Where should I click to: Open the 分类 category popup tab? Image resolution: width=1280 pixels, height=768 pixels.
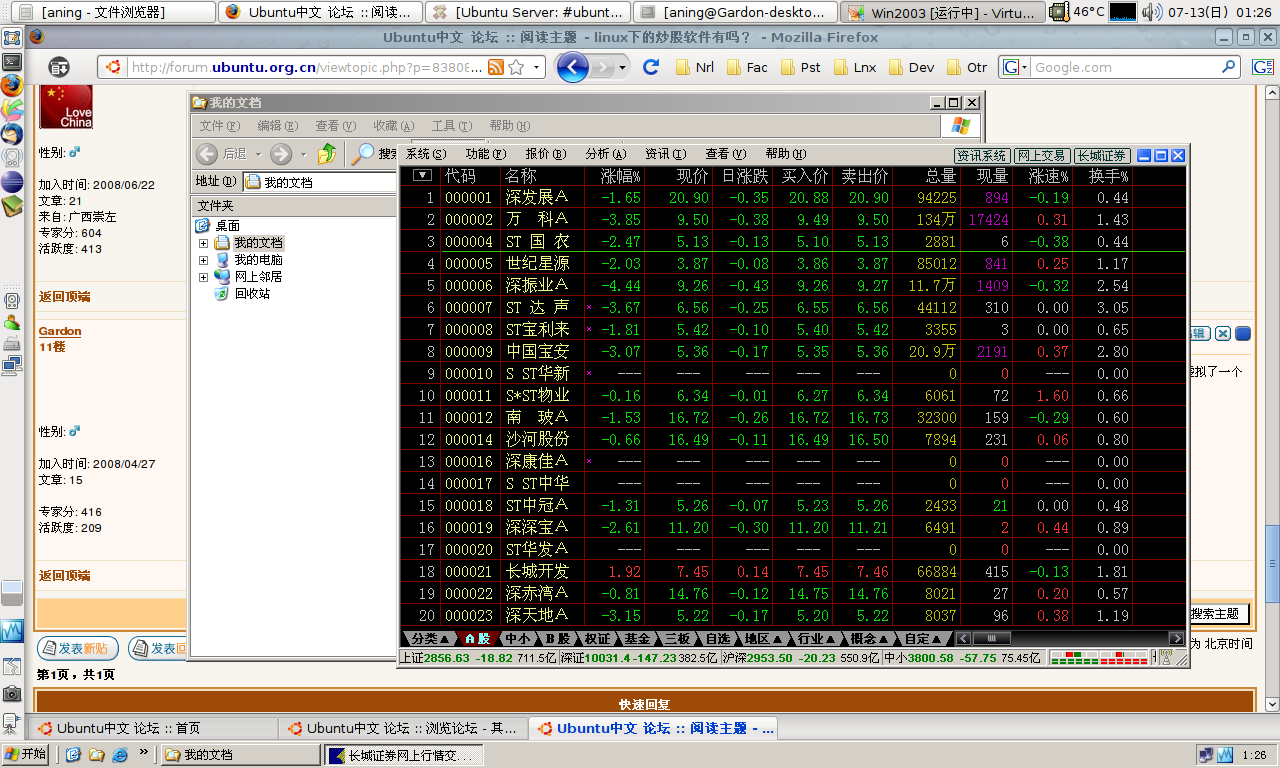click(x=431, y=638)
